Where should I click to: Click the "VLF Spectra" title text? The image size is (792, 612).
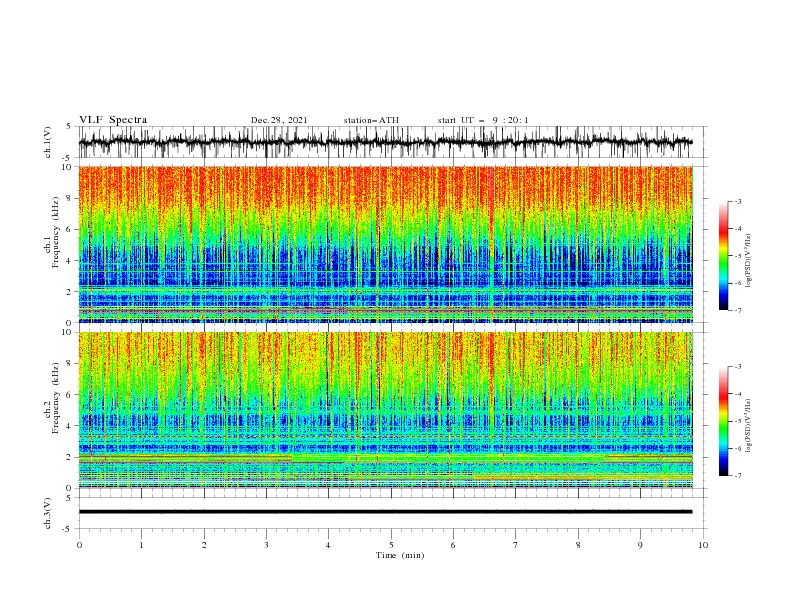tap(113, 120)
